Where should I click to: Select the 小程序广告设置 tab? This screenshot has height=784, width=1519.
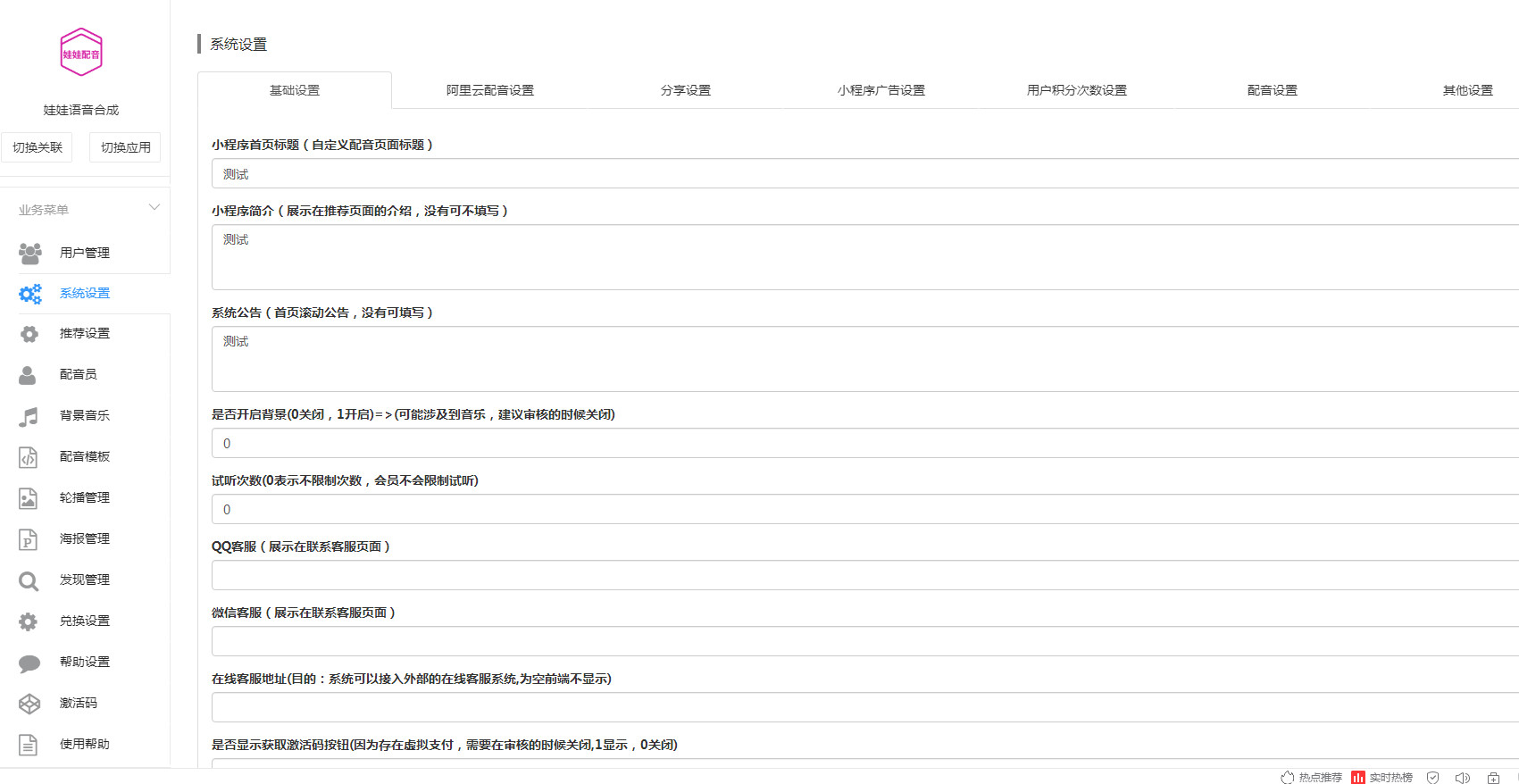(881, 90)
